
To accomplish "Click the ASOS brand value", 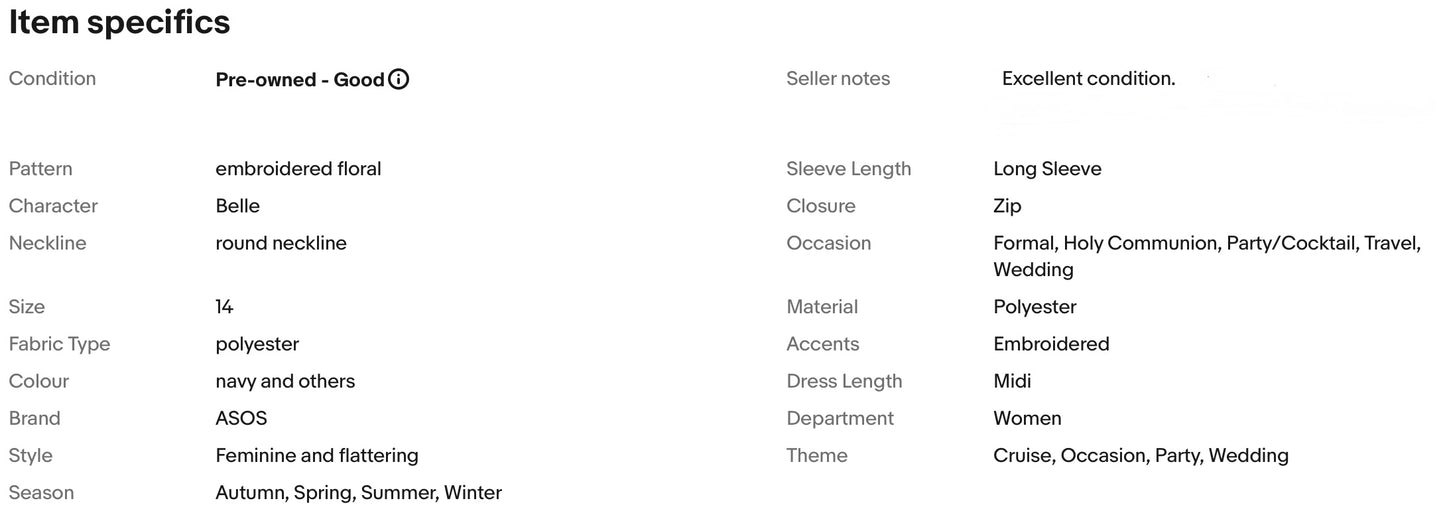I will (x=241, y=418).
